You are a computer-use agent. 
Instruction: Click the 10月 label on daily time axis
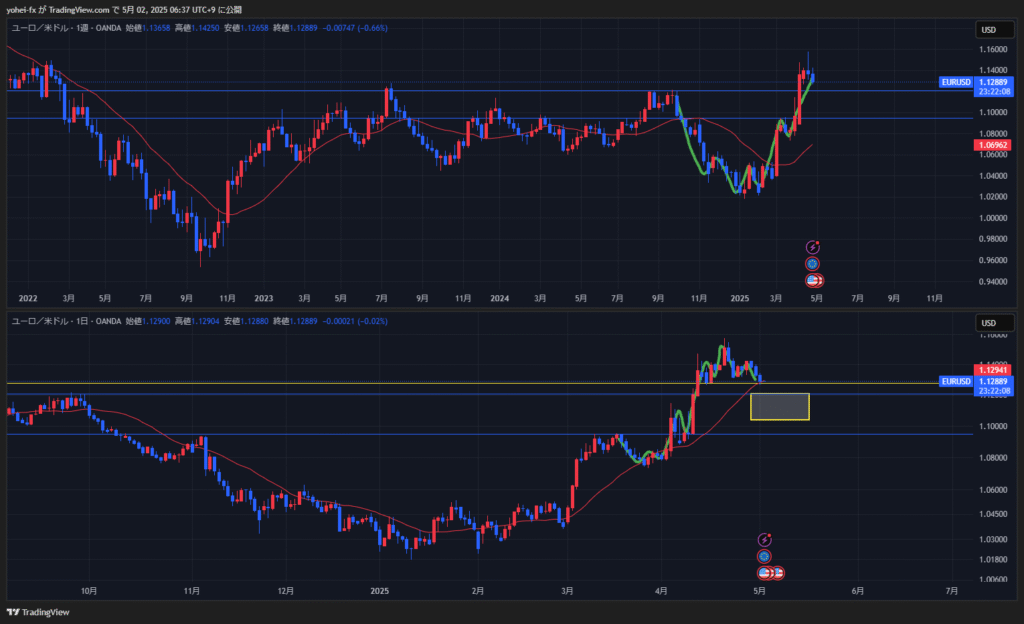coord(89,591)
